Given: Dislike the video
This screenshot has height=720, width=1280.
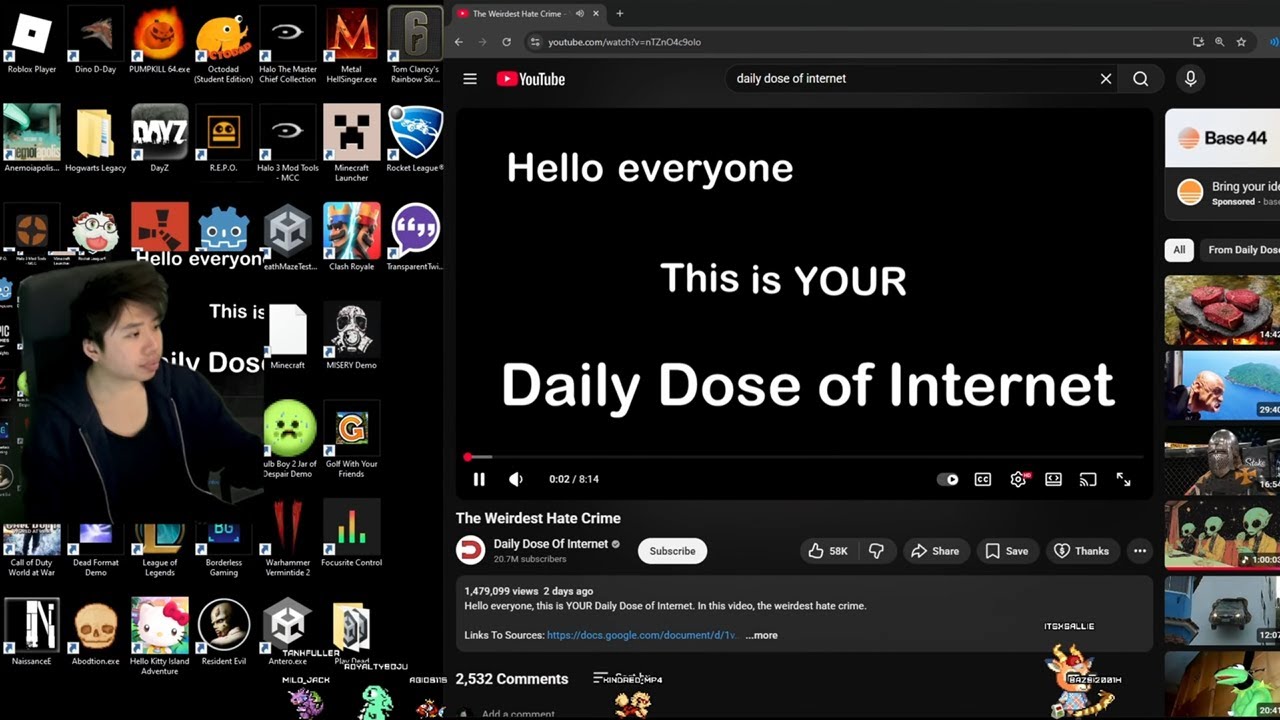Looking at the screenshot, I should tap(877, 551).
